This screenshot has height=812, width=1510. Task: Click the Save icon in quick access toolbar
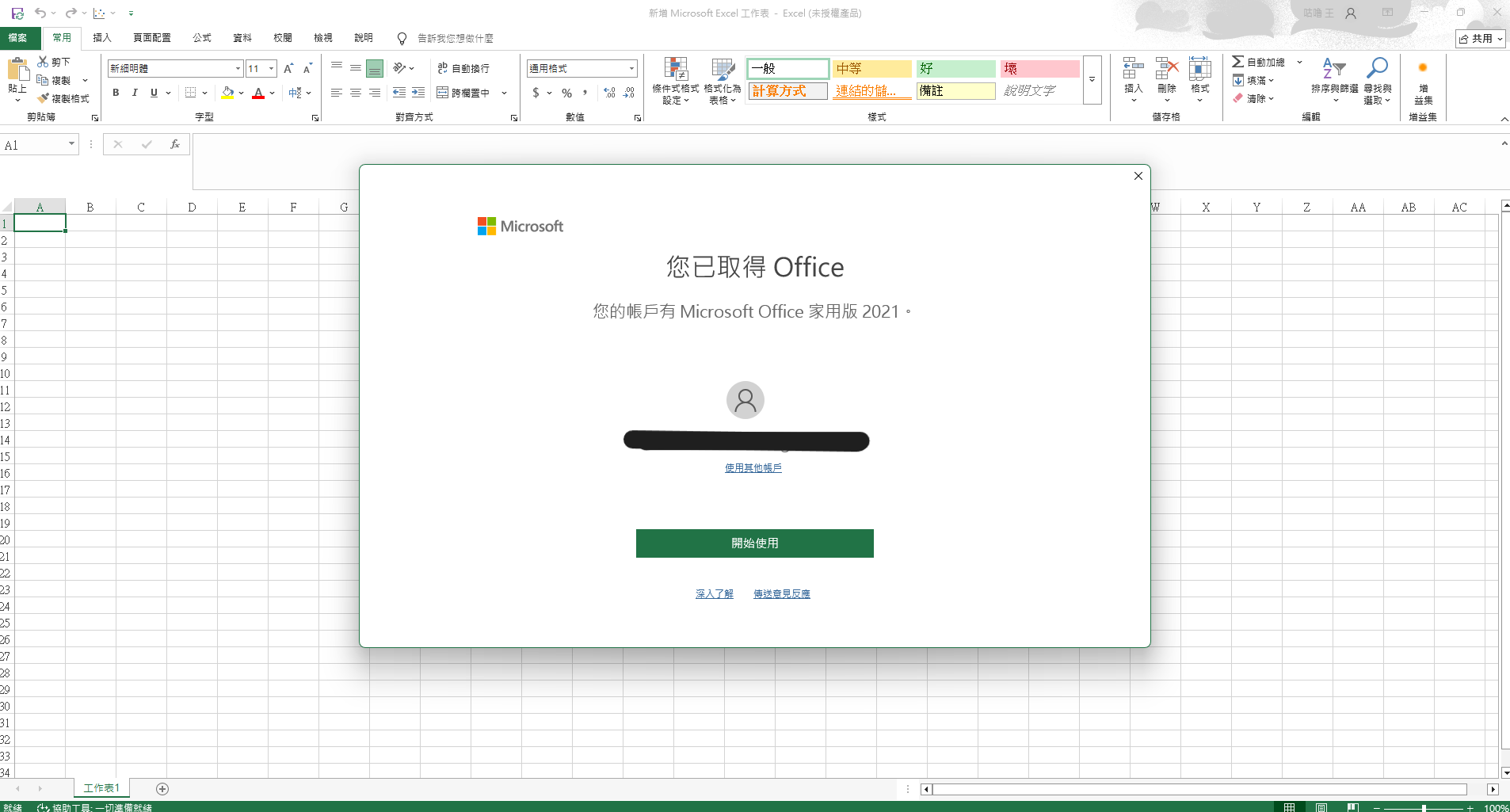17,13
